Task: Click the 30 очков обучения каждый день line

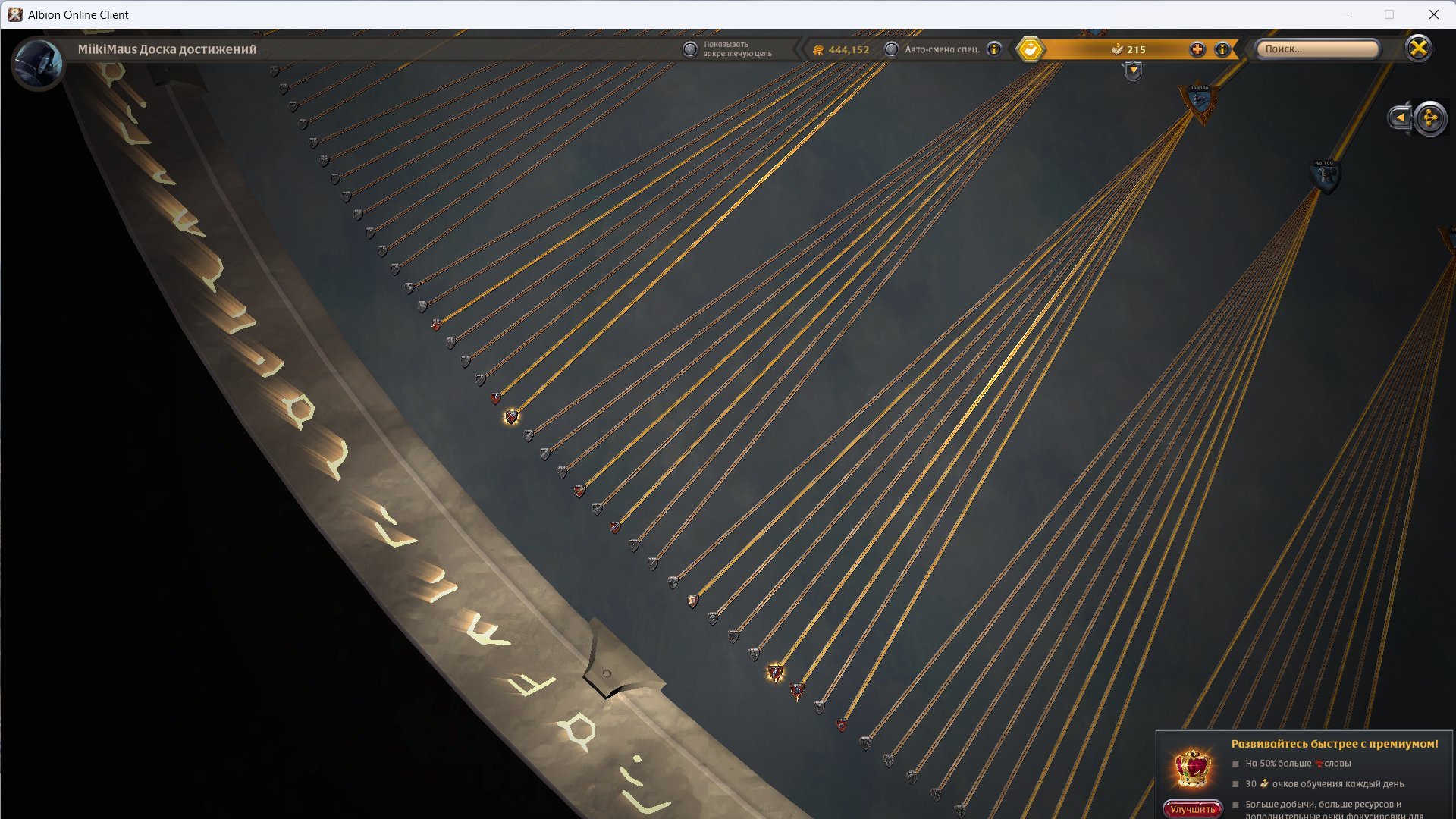Action: [x=1325, y=784]
